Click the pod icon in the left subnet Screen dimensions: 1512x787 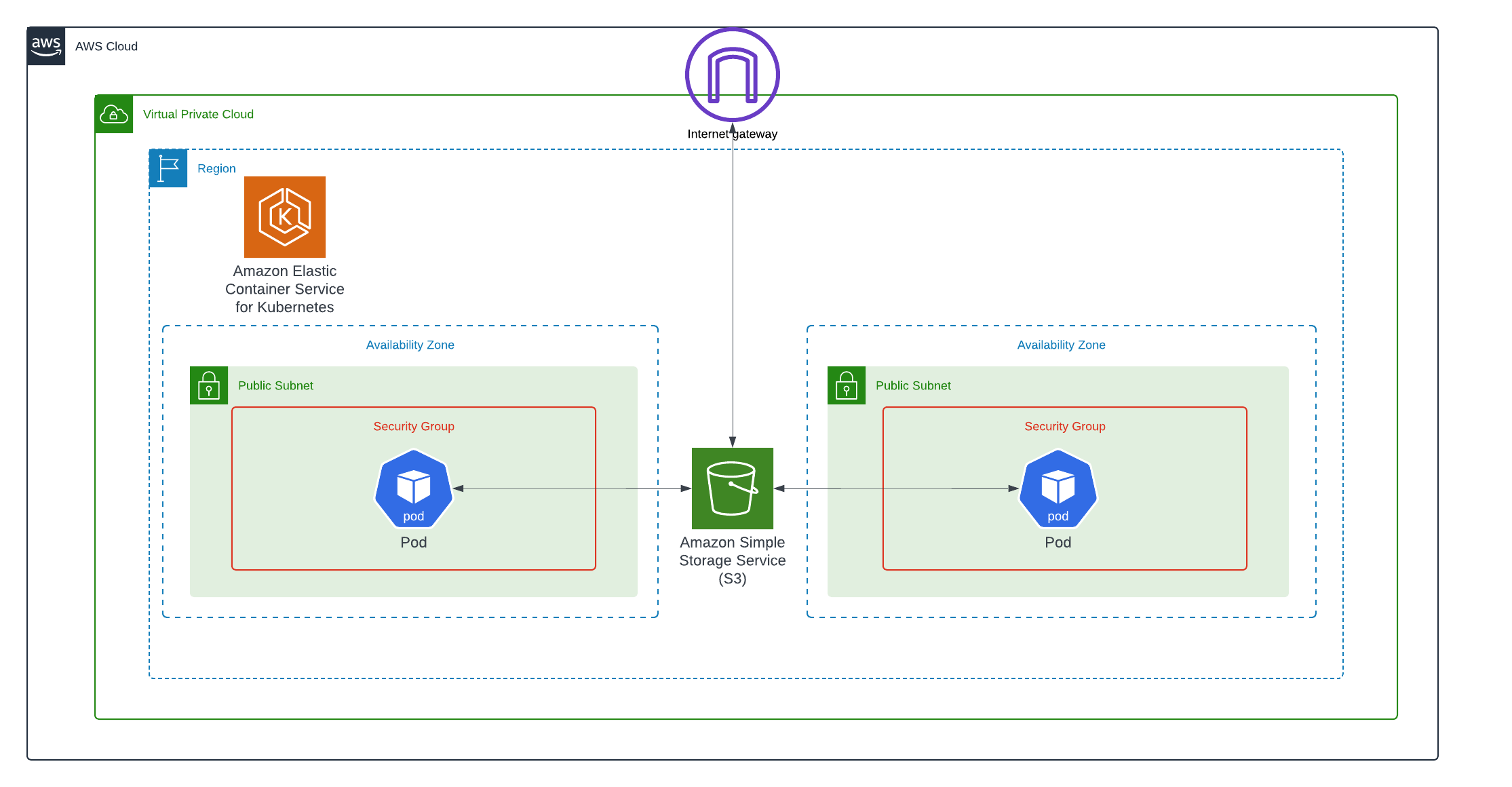(414, 488)
